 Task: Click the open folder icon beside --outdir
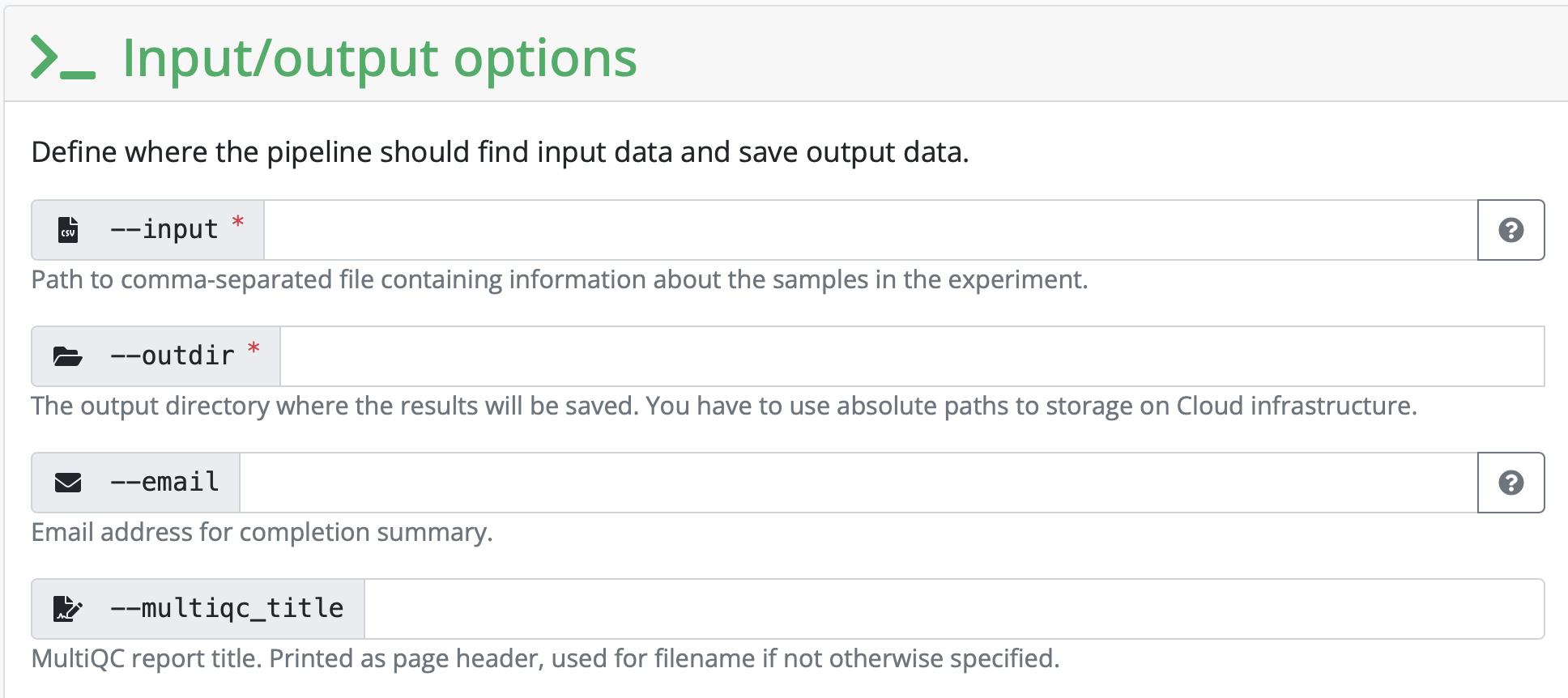(x=68, y=356)
